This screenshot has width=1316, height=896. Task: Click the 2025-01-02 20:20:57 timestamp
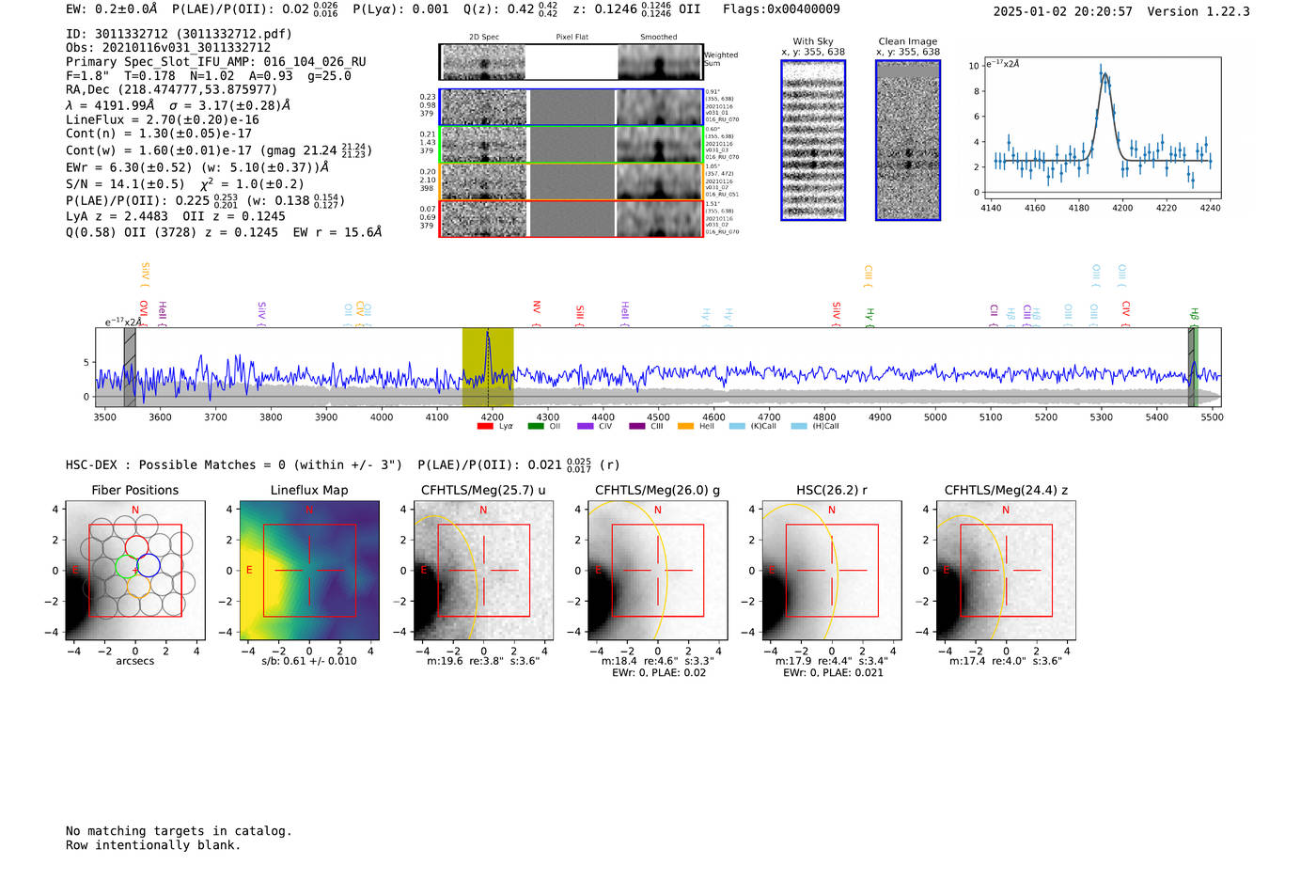point(1063,12)
